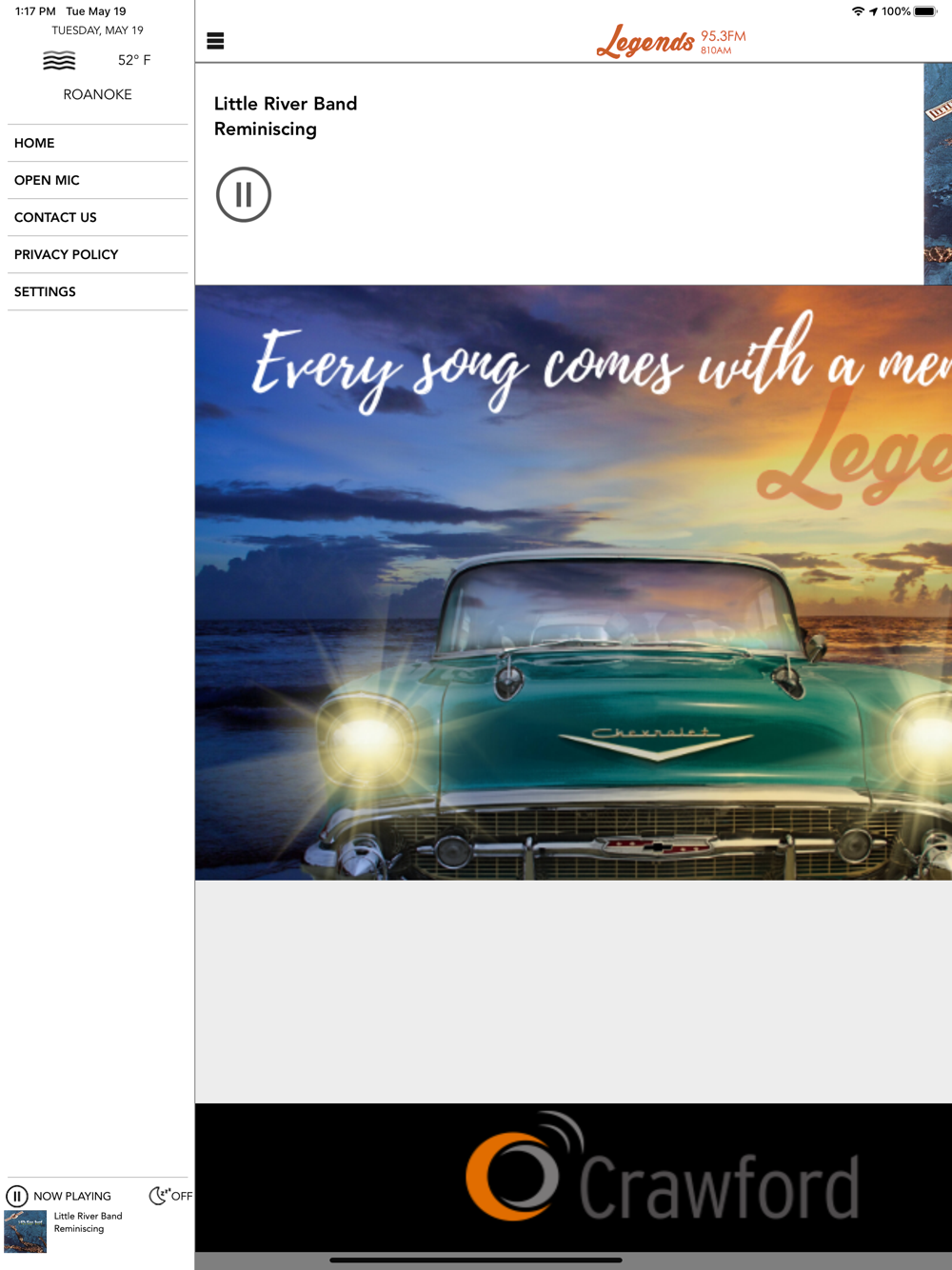Select CONTACT US in the sidebar
This screenshot has height=1270, width=952.
tap(97, 217)
